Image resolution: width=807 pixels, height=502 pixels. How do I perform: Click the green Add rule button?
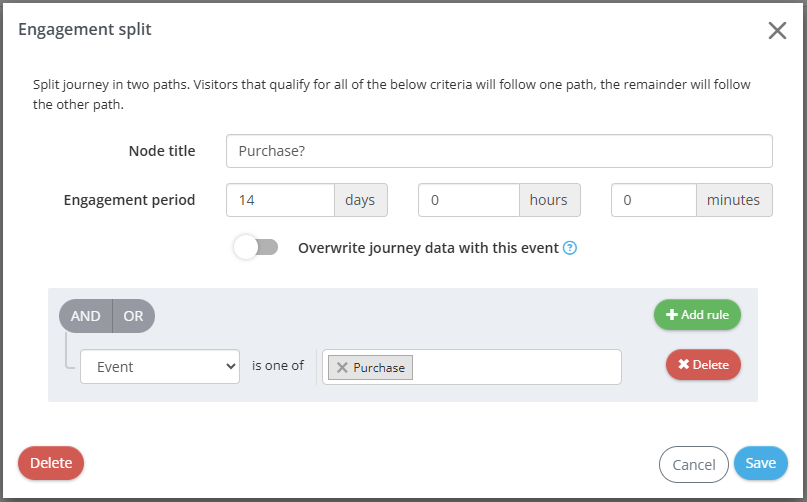[697, 315]
